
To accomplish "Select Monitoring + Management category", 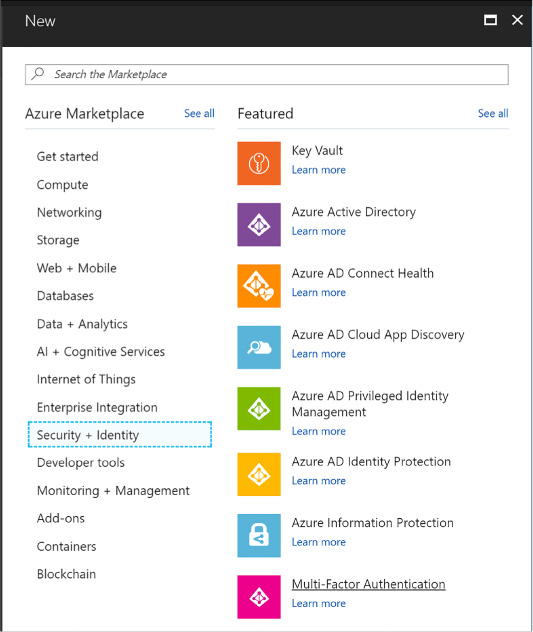I will [x=113, y=491].
